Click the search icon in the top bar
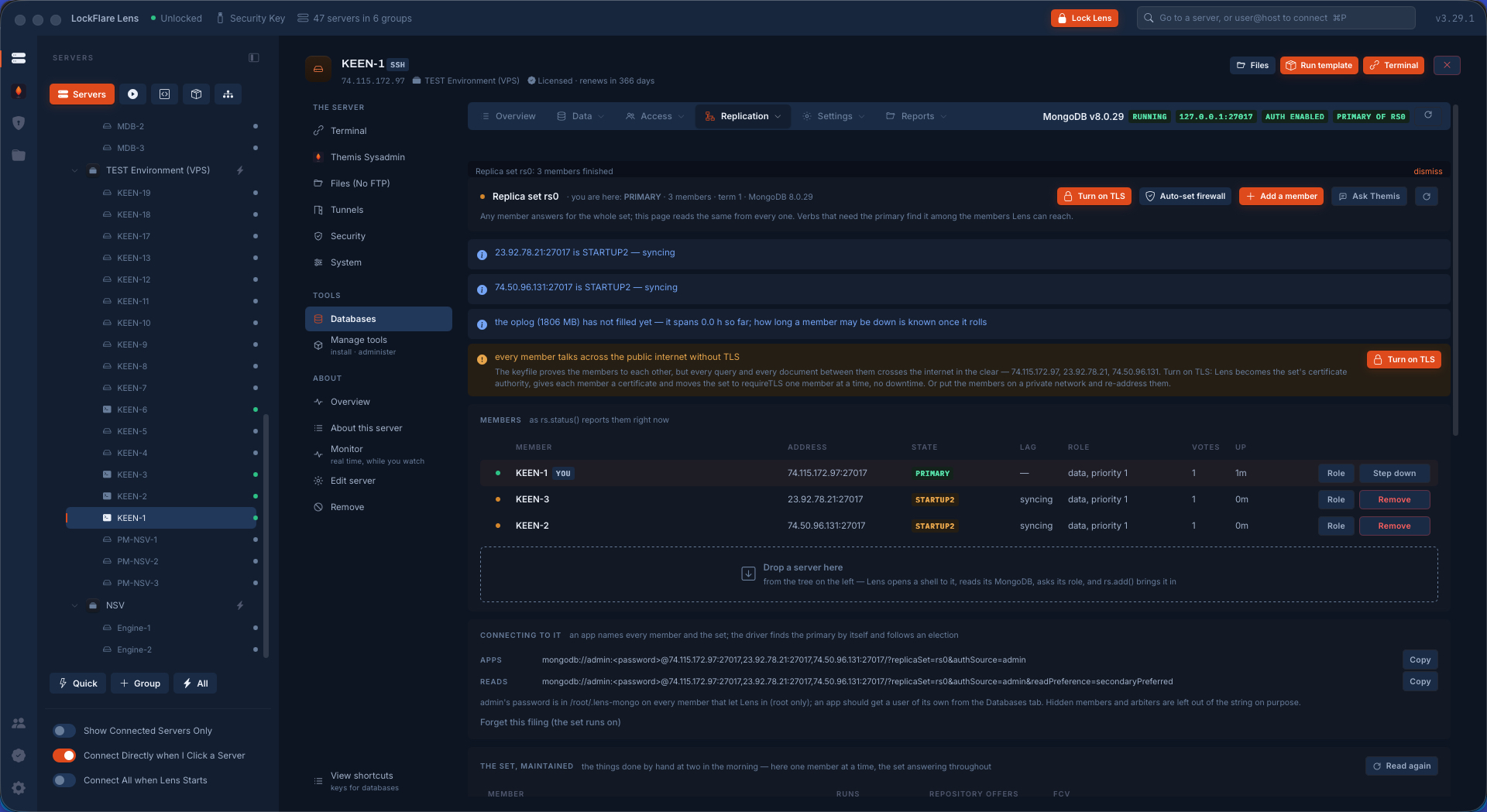 [1149, 18]
